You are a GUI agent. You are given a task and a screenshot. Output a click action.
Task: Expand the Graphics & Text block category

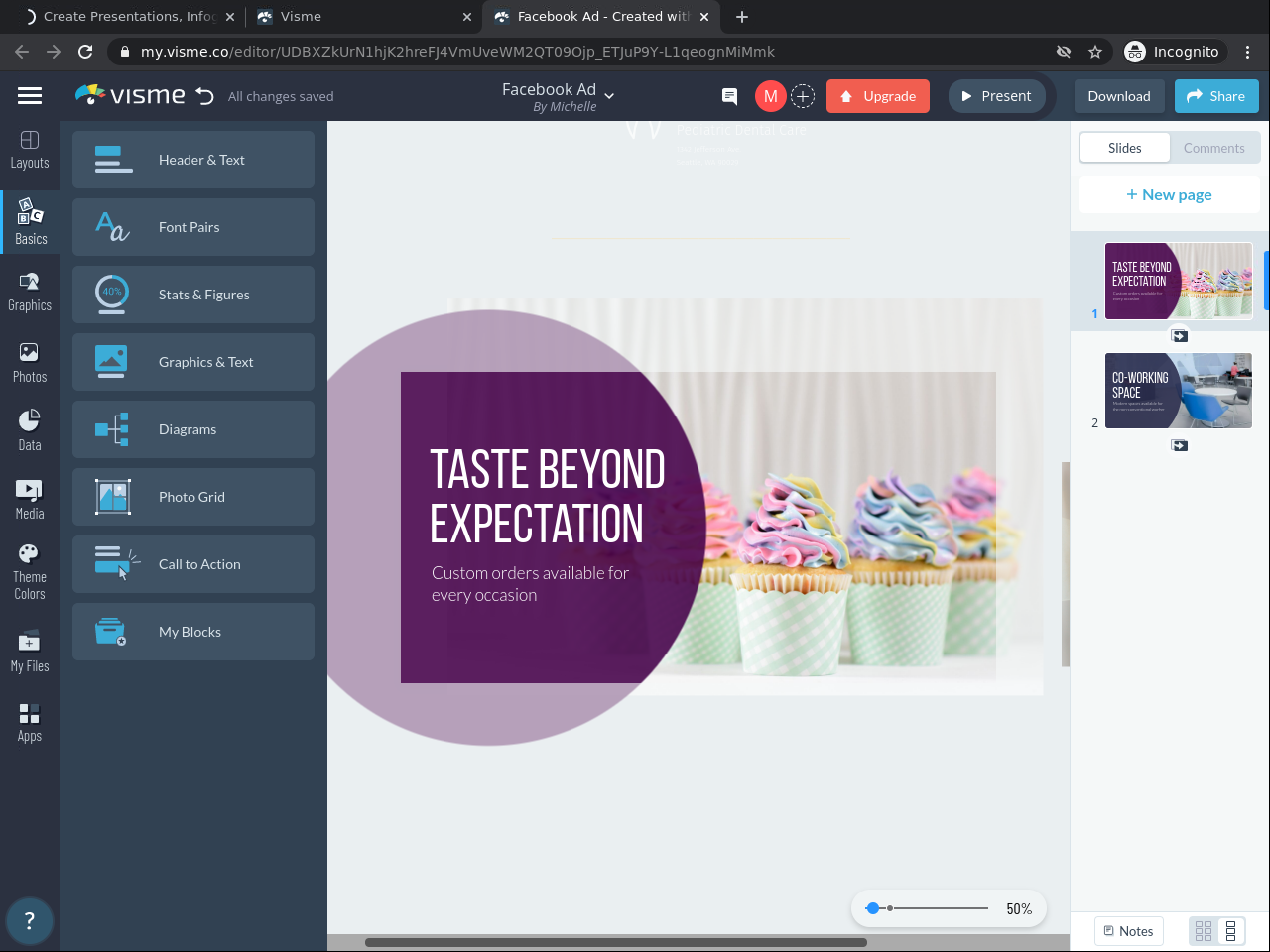(x=193, y=362)
